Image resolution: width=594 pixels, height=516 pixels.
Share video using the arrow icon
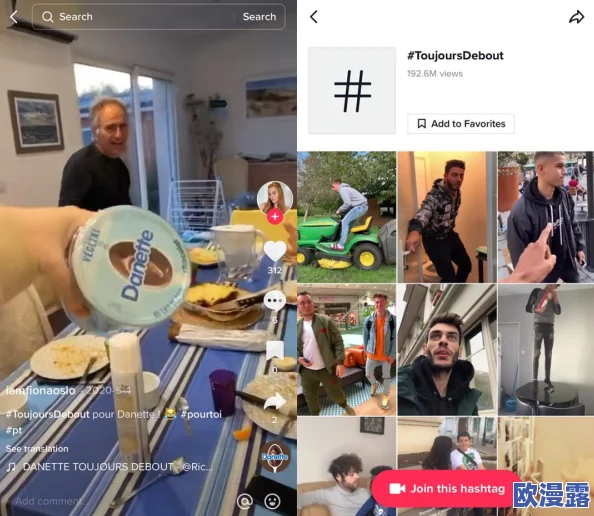point(275,402)
